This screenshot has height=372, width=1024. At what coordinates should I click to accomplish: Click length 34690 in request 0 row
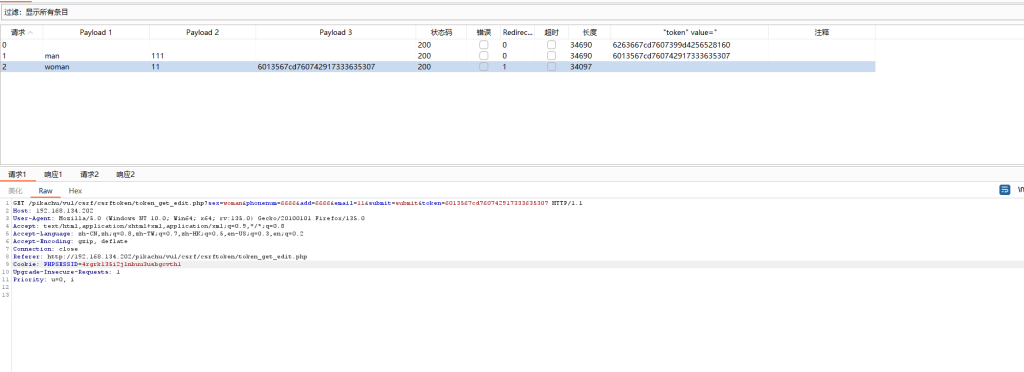click(581, 45)
